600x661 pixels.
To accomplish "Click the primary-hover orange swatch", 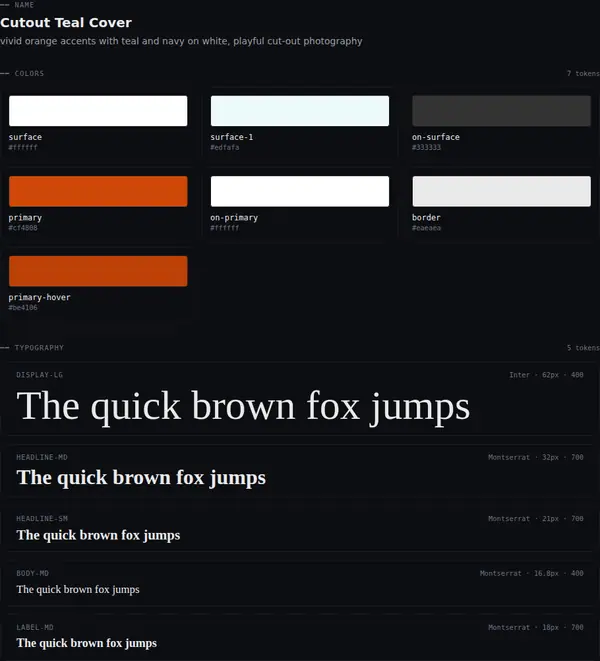I will pyautogui.click(x=98, y=271).
